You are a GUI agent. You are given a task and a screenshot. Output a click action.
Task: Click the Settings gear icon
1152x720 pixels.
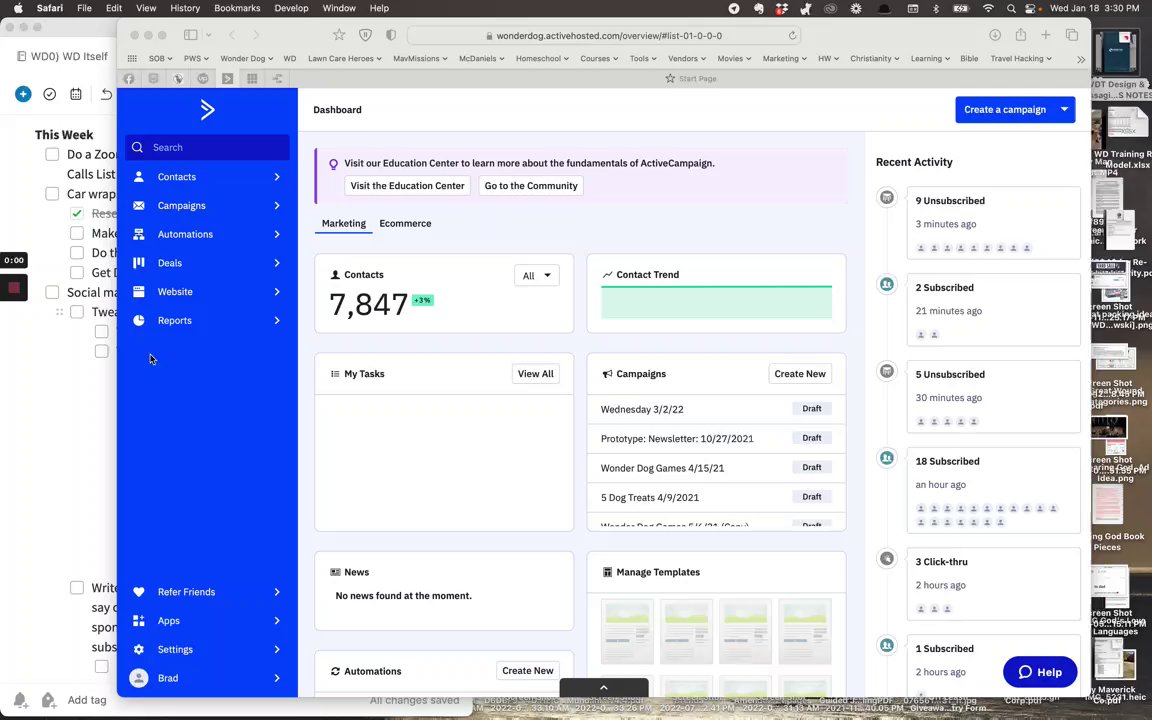coord(138,649)
